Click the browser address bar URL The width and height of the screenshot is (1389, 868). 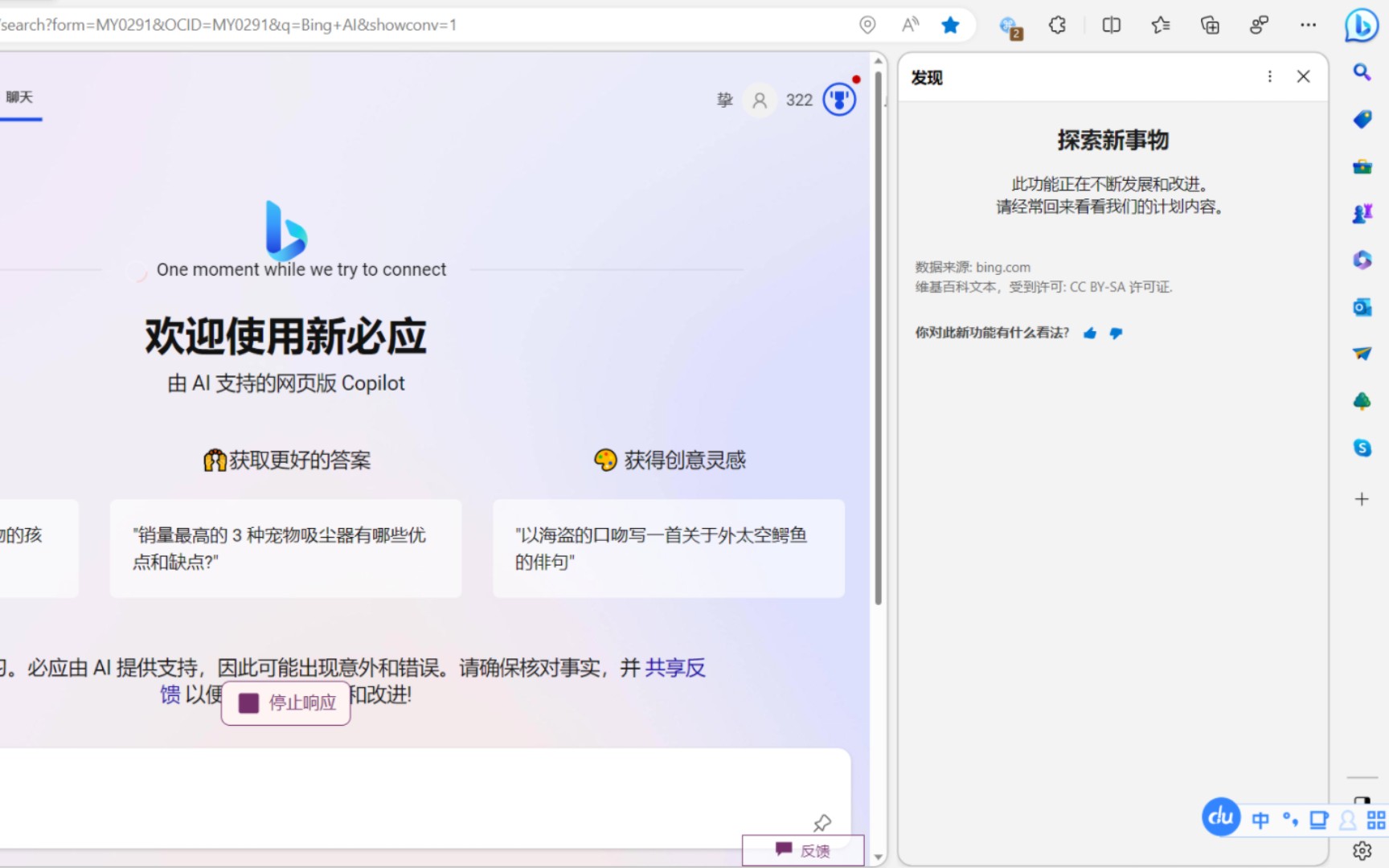point(229,25)
